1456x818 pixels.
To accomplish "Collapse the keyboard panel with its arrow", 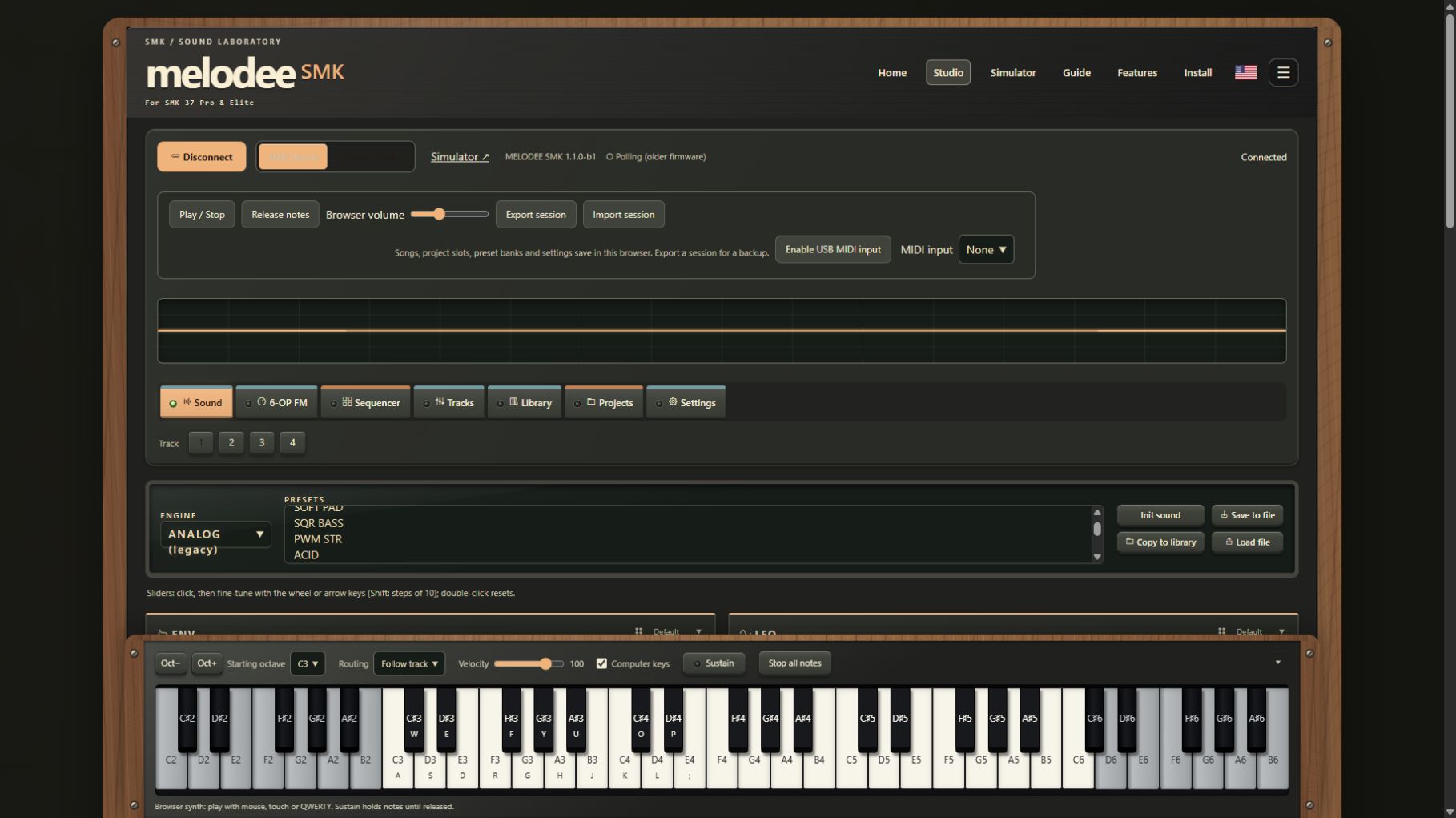I will coord(1277,663).
